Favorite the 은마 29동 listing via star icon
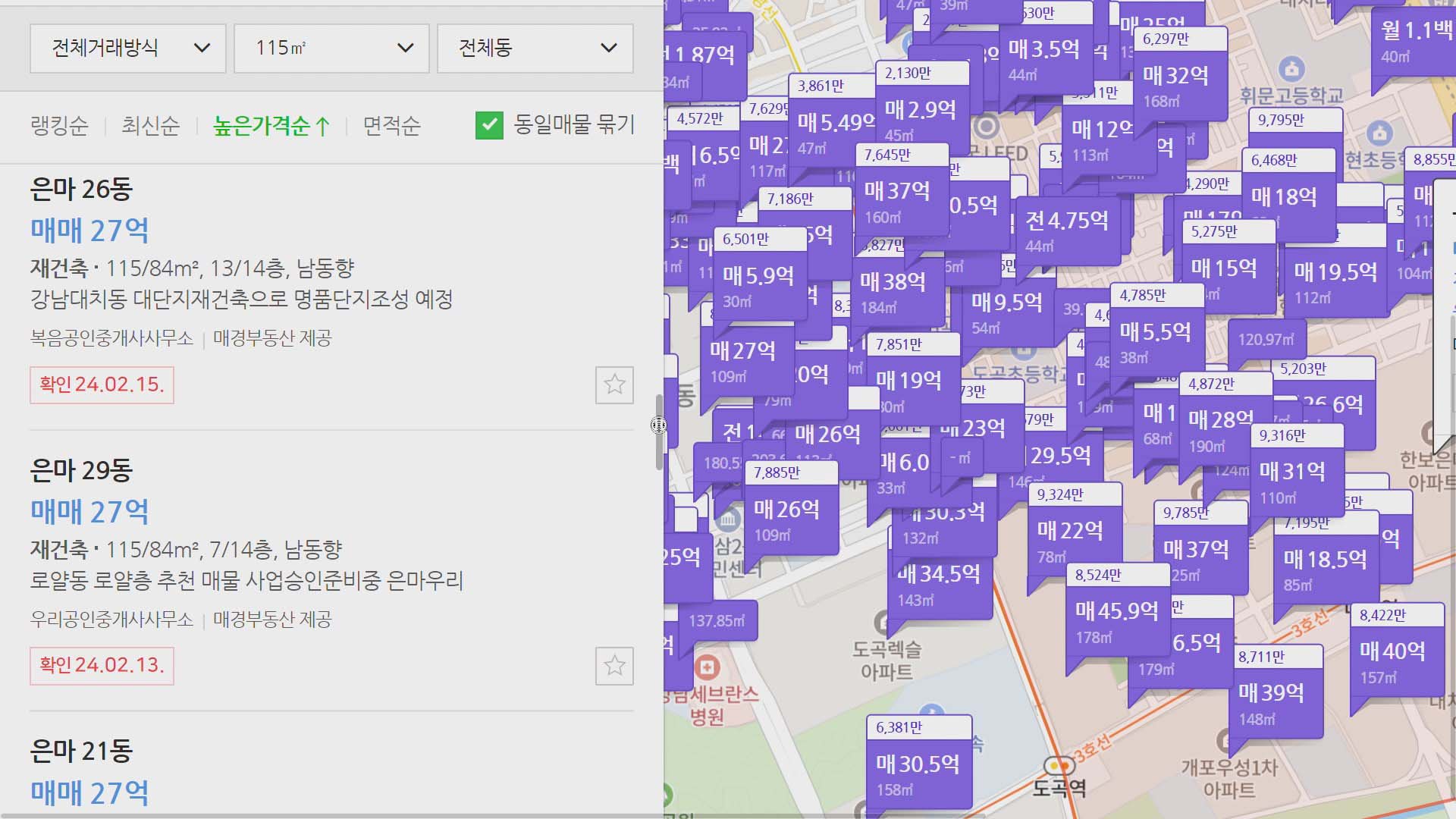The width and height of the screenshot is (1456, 819). point(615,667)
